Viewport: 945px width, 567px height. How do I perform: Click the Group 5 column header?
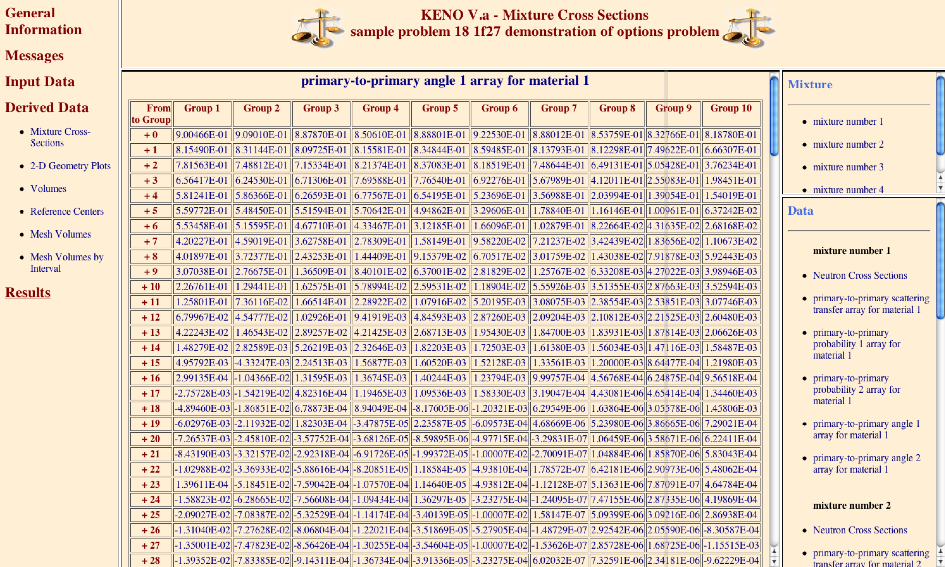pos(440,108)
